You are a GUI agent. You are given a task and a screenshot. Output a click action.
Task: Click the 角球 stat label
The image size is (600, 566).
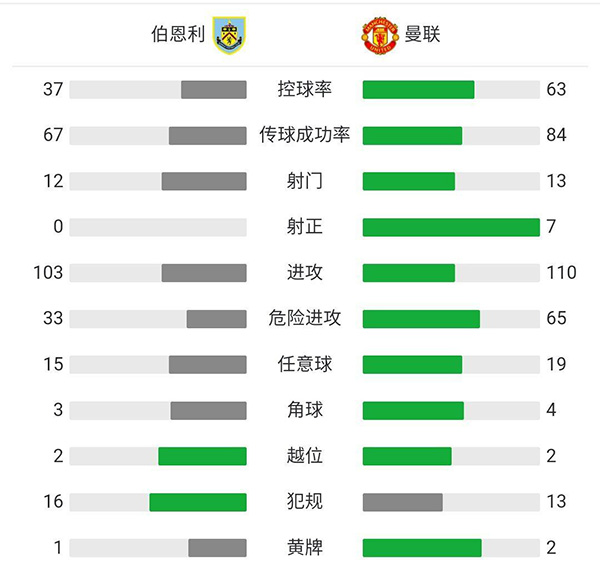[x=304, y=410]
